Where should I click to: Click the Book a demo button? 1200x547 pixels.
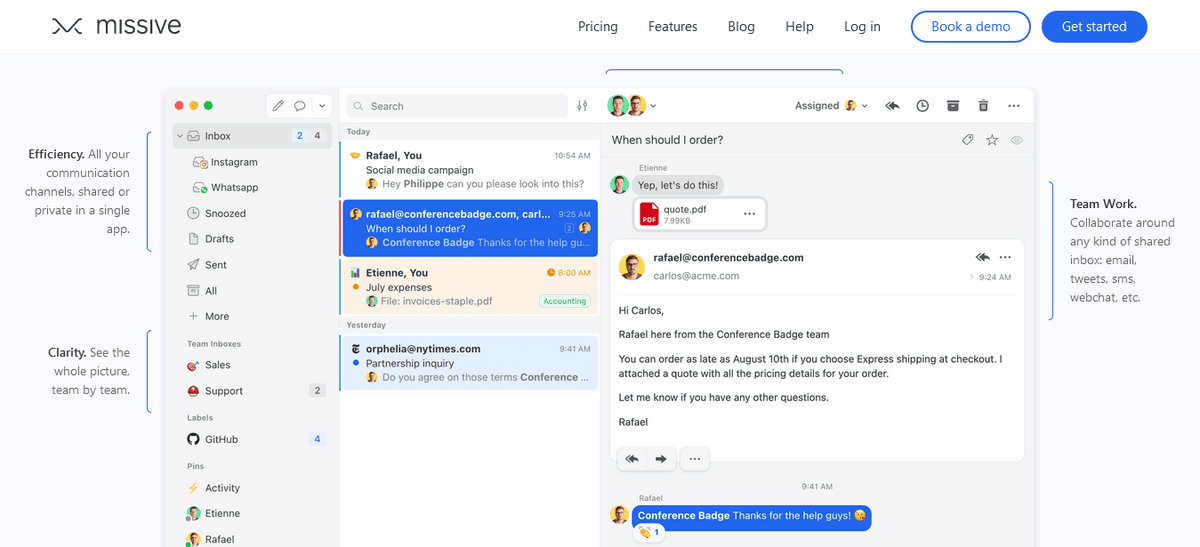point(971,27)
